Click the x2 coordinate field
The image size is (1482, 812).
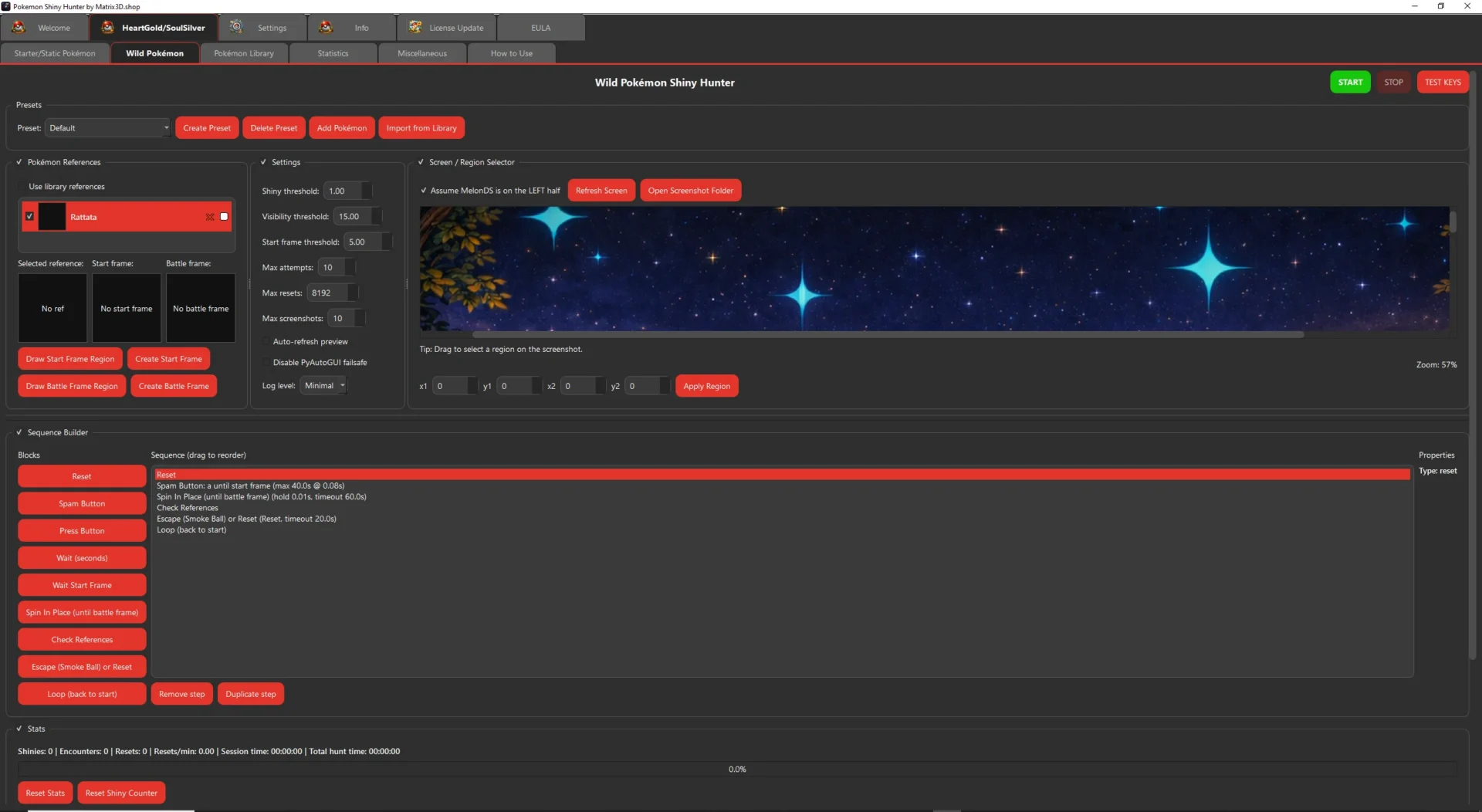click(583, 386)
